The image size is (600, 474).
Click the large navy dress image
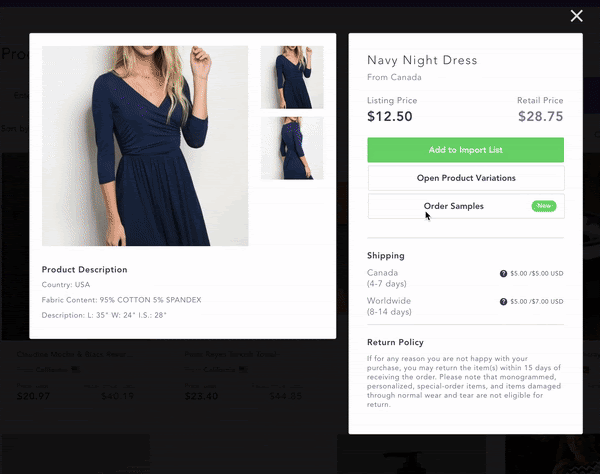point(145,146)
